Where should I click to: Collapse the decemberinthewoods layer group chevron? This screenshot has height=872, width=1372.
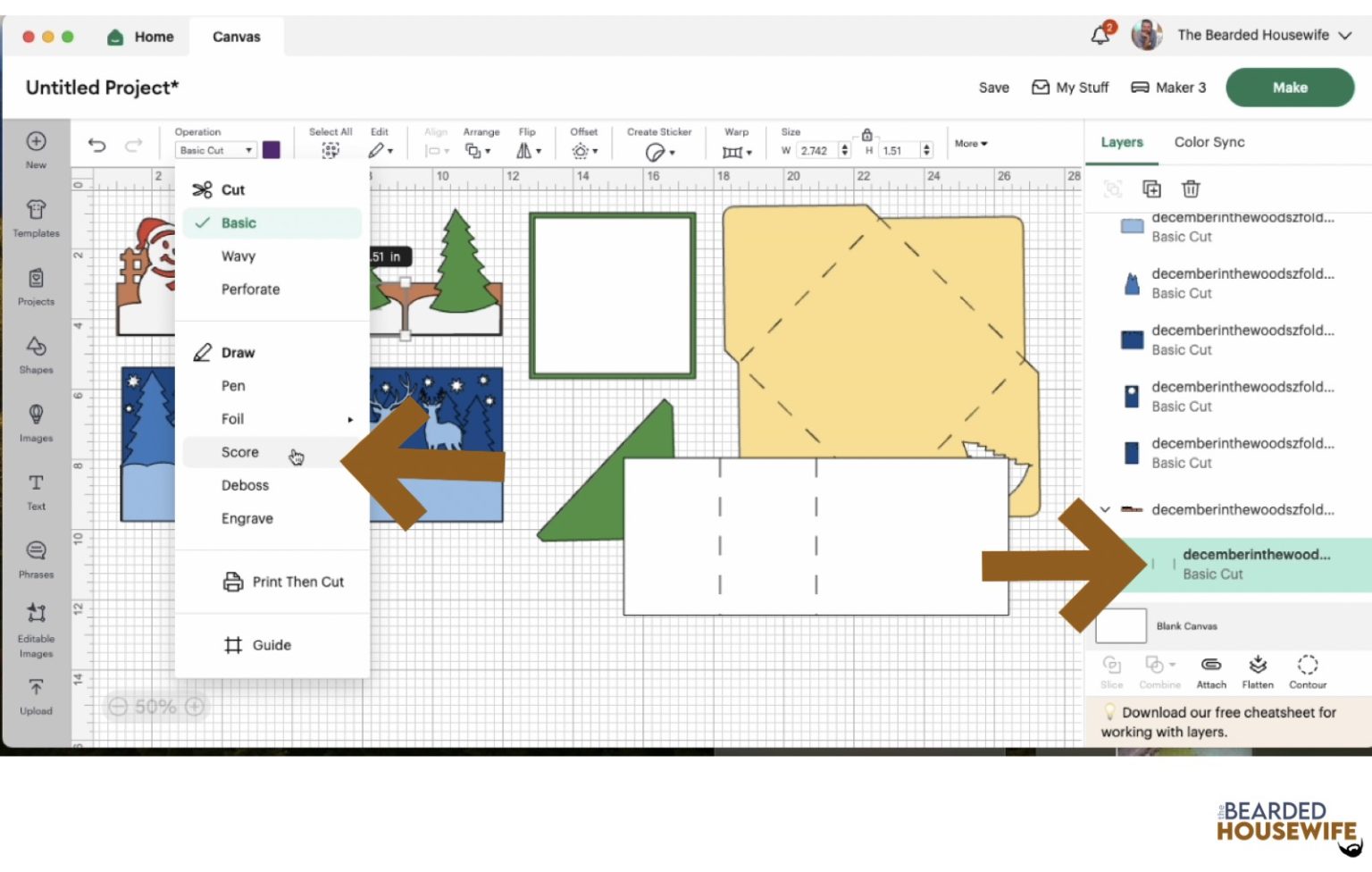tap(1105, 509)
